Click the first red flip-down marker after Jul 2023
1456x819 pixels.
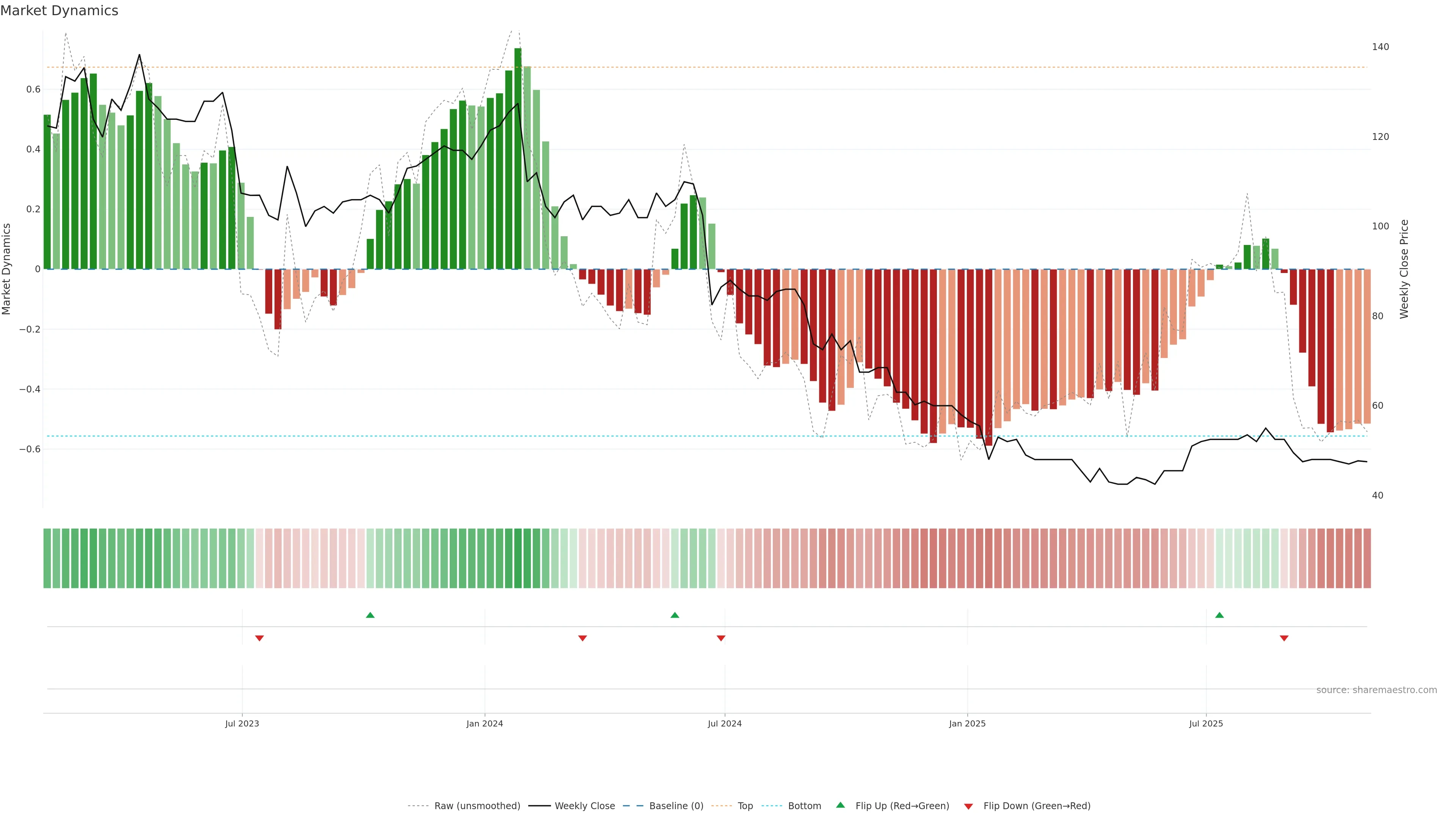click(259, 638)
